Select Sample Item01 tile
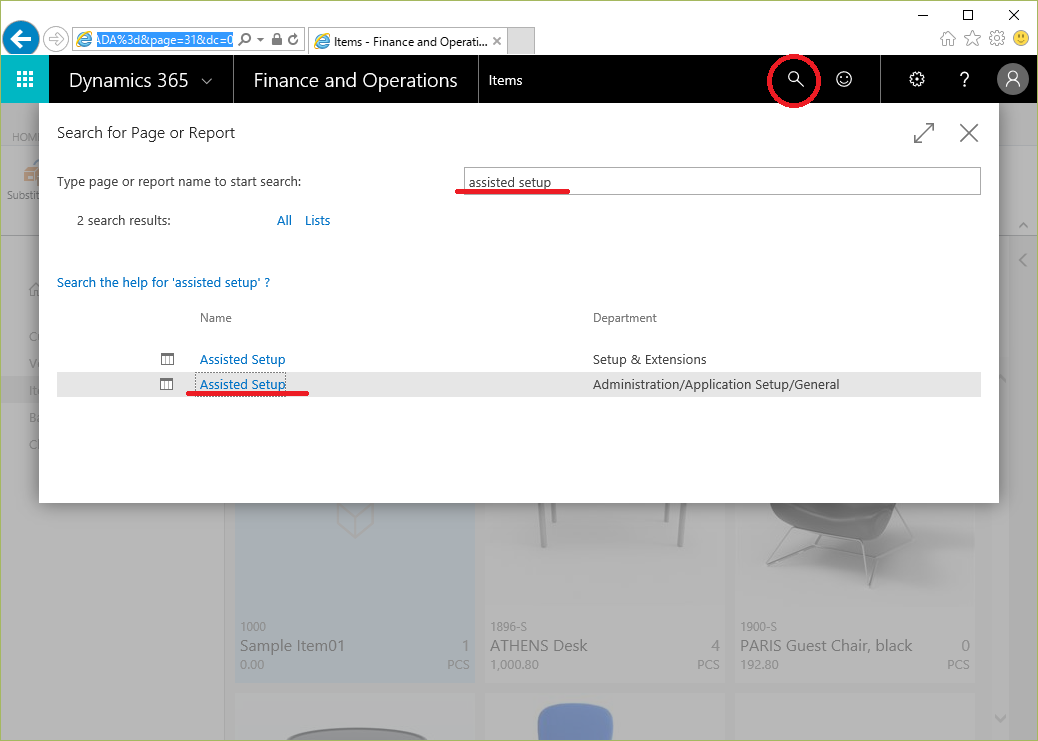 pyautogui.click(x=355, y=593)
